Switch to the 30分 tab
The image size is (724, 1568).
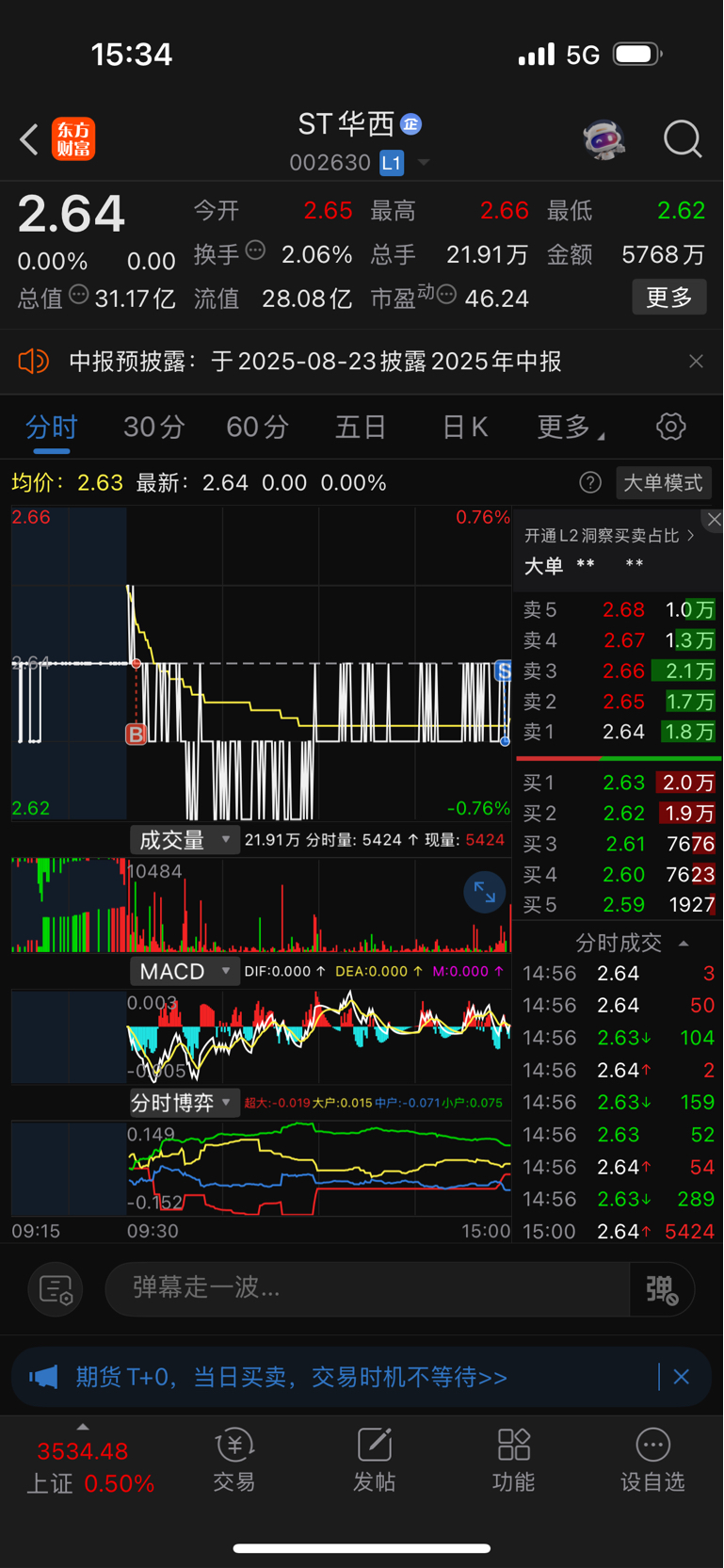pos(153,428)
